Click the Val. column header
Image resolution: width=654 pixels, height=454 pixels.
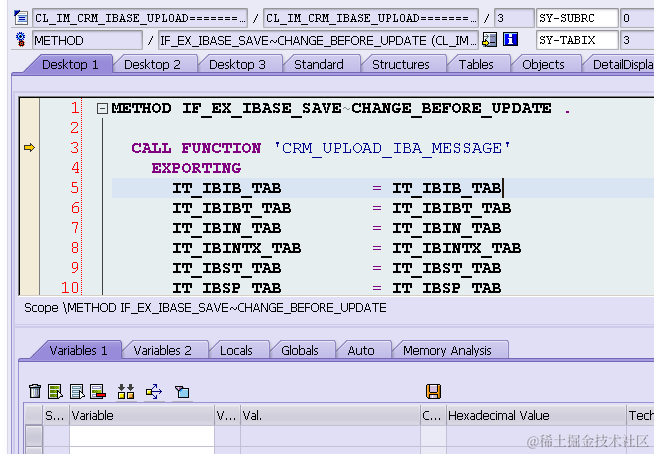click(330, 416)
